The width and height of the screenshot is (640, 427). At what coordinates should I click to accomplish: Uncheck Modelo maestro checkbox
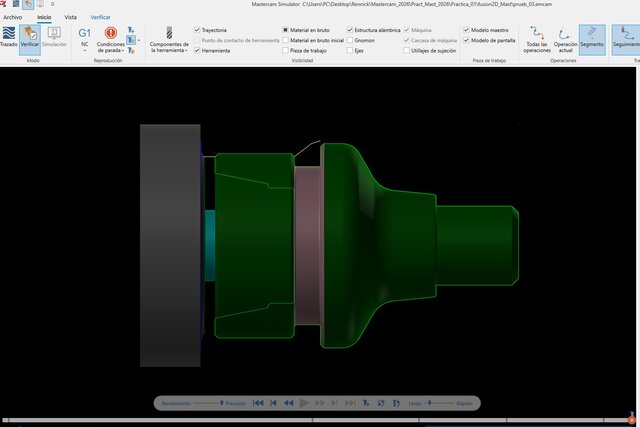pos(466,30)
